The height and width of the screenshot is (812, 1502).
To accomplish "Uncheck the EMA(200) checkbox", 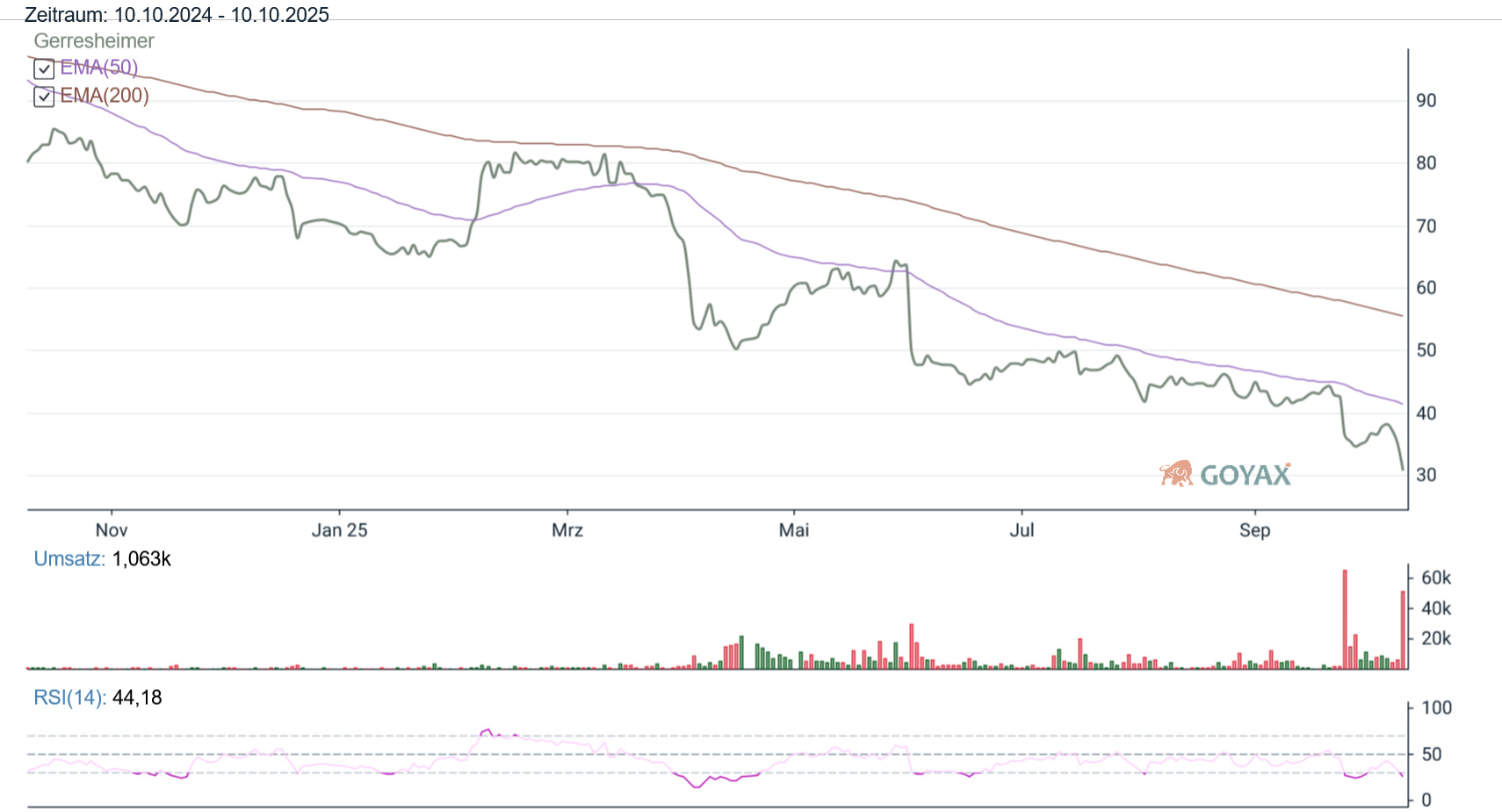I will (x=44, y=97).
